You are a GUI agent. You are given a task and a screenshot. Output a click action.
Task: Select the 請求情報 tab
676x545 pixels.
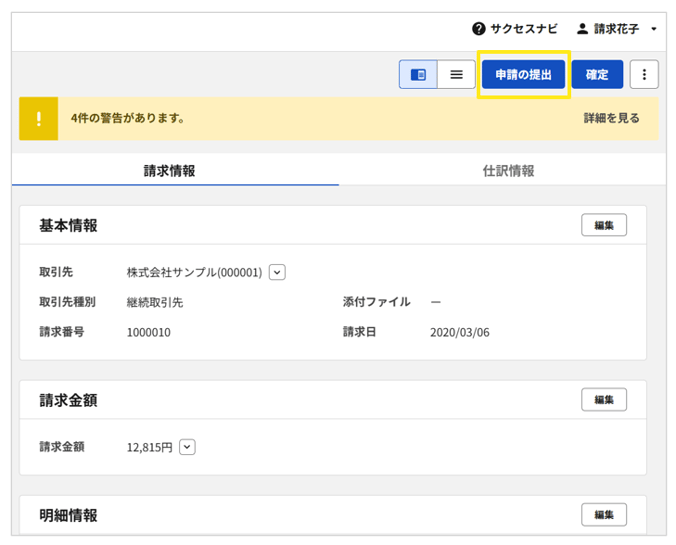[169, 171]
